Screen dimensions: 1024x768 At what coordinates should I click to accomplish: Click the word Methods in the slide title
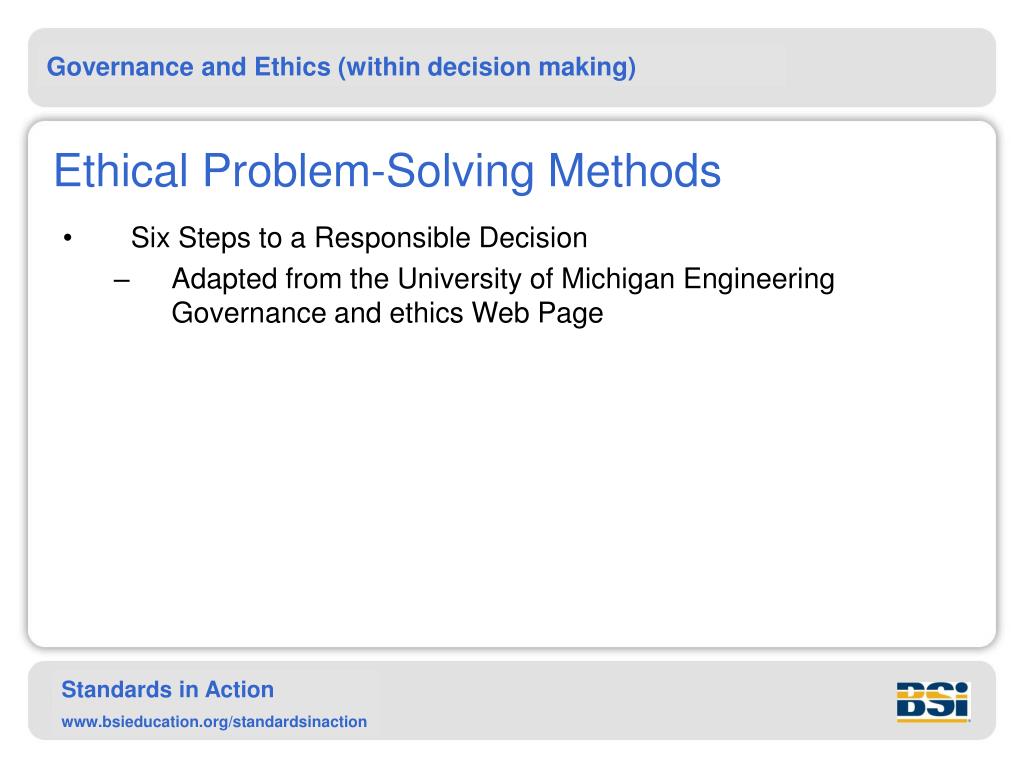coord(634,171)
